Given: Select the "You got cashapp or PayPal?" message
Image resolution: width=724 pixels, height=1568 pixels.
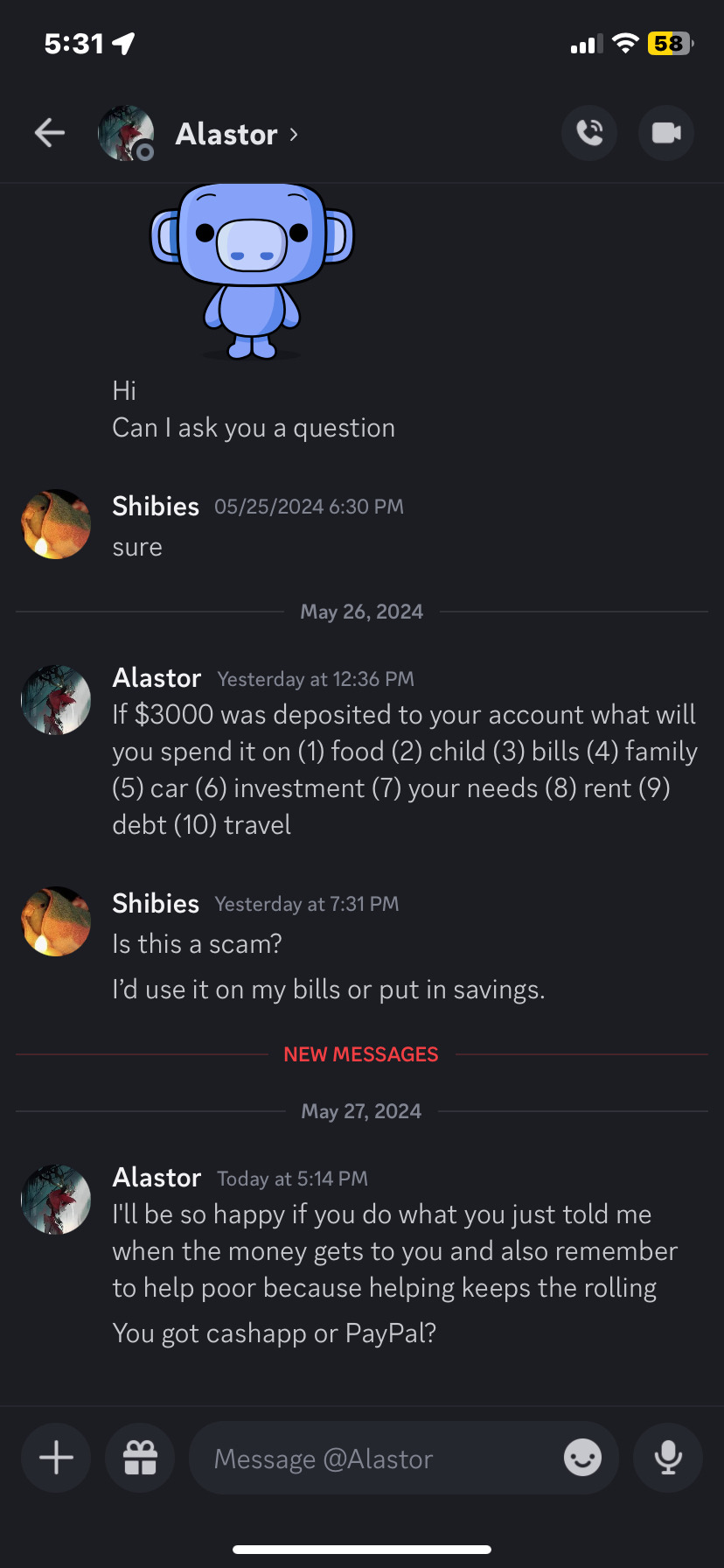Looking at the screenshot, I should [274, 1333].
